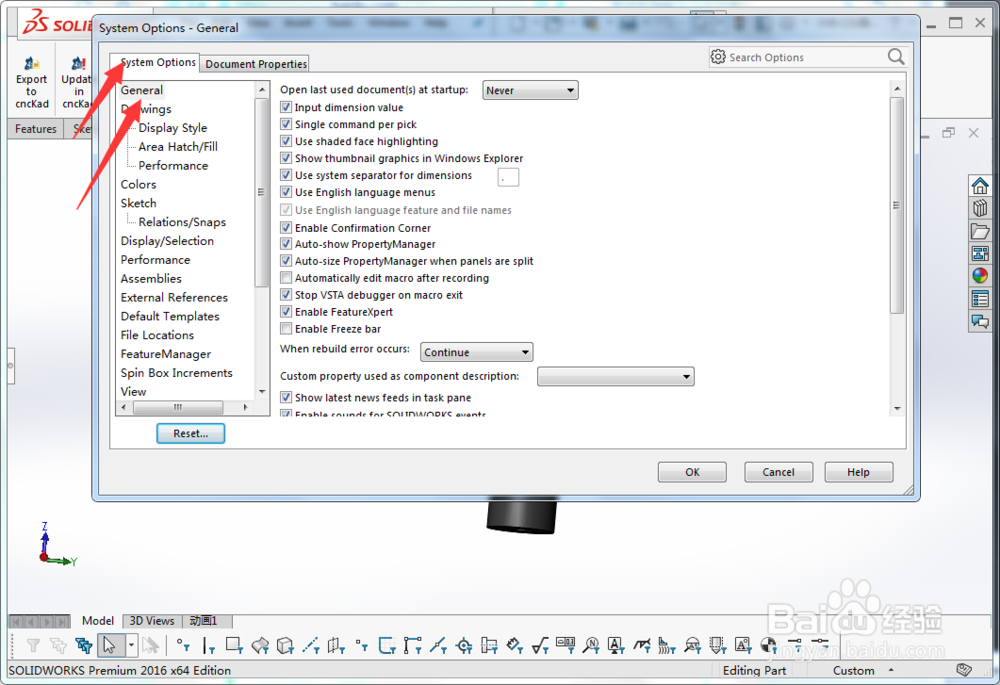This screenshot has height=685, width=1000.
Task: Click the tag icon in status bar
Action: (x=964, y=670)
